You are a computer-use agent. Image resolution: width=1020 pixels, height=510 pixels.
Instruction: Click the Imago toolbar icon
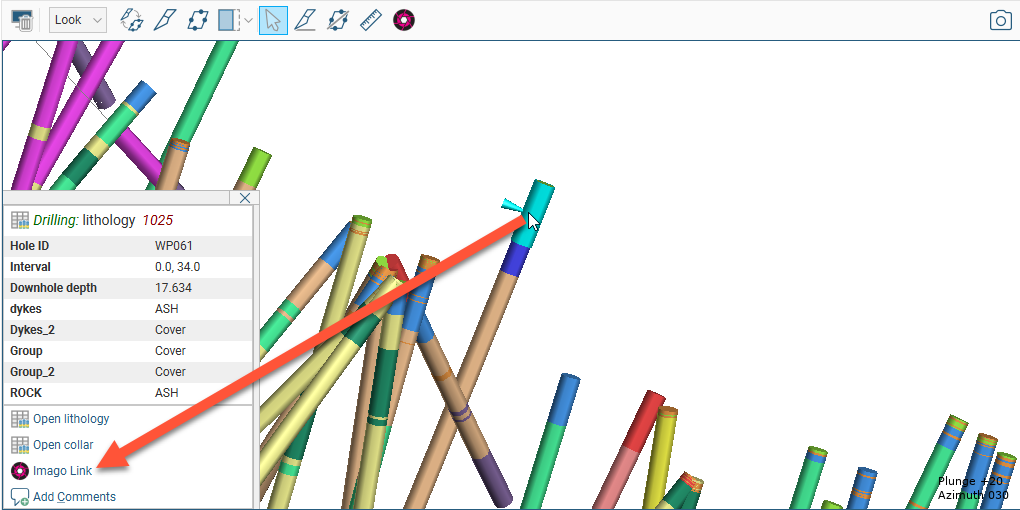pos(403,20)
